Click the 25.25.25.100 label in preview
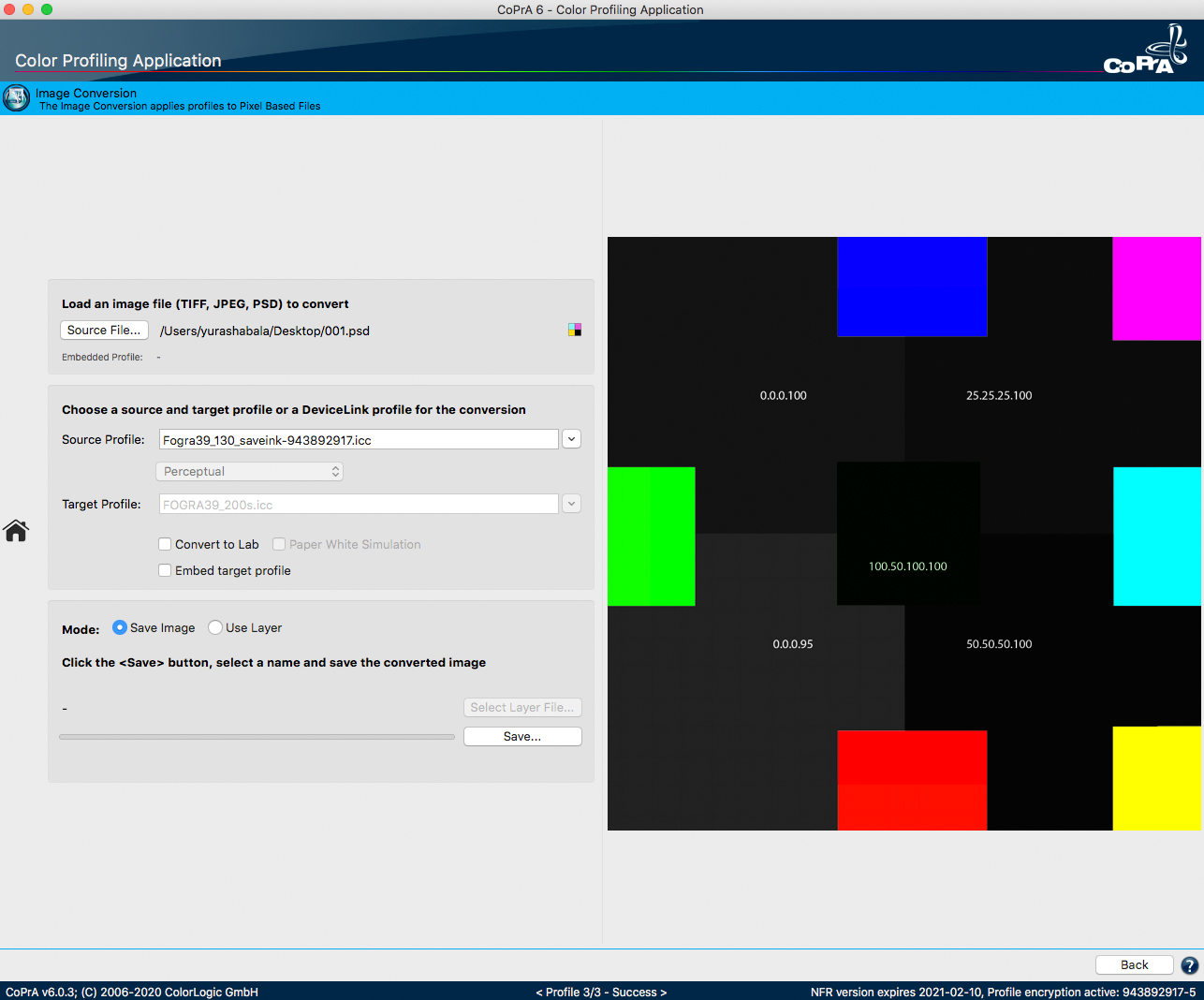 pos(999,396)
